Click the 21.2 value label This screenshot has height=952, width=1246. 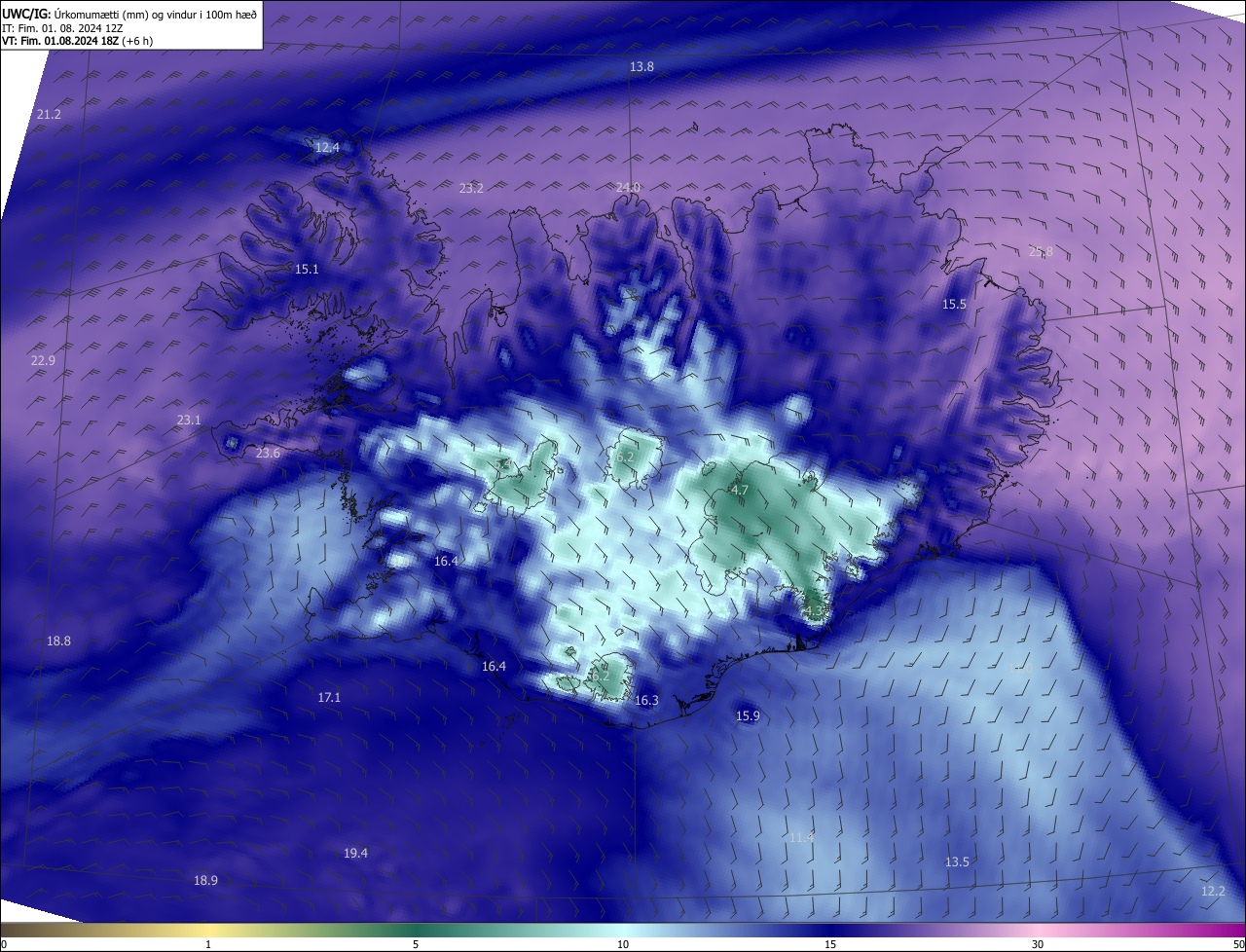pos(49,115)
